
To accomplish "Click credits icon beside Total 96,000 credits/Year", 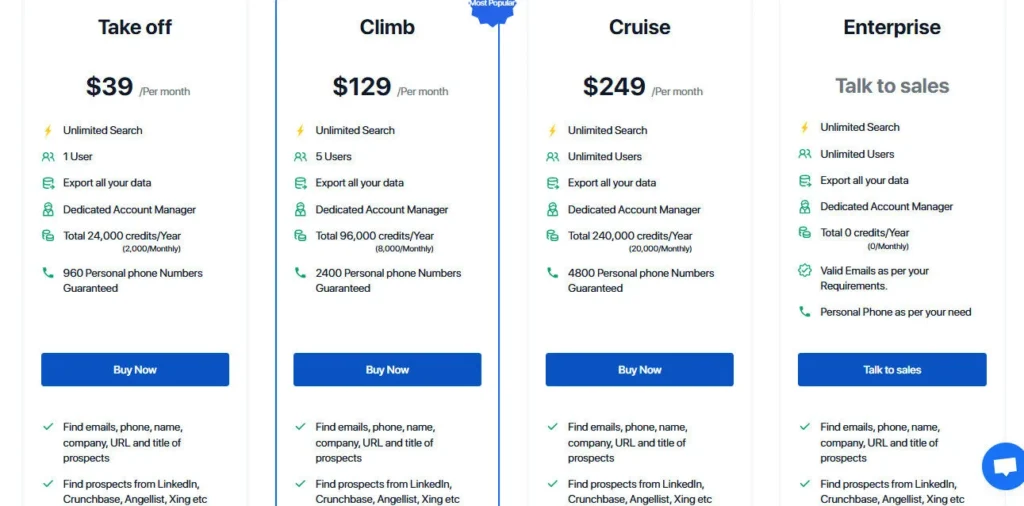I will pos(300,236).
